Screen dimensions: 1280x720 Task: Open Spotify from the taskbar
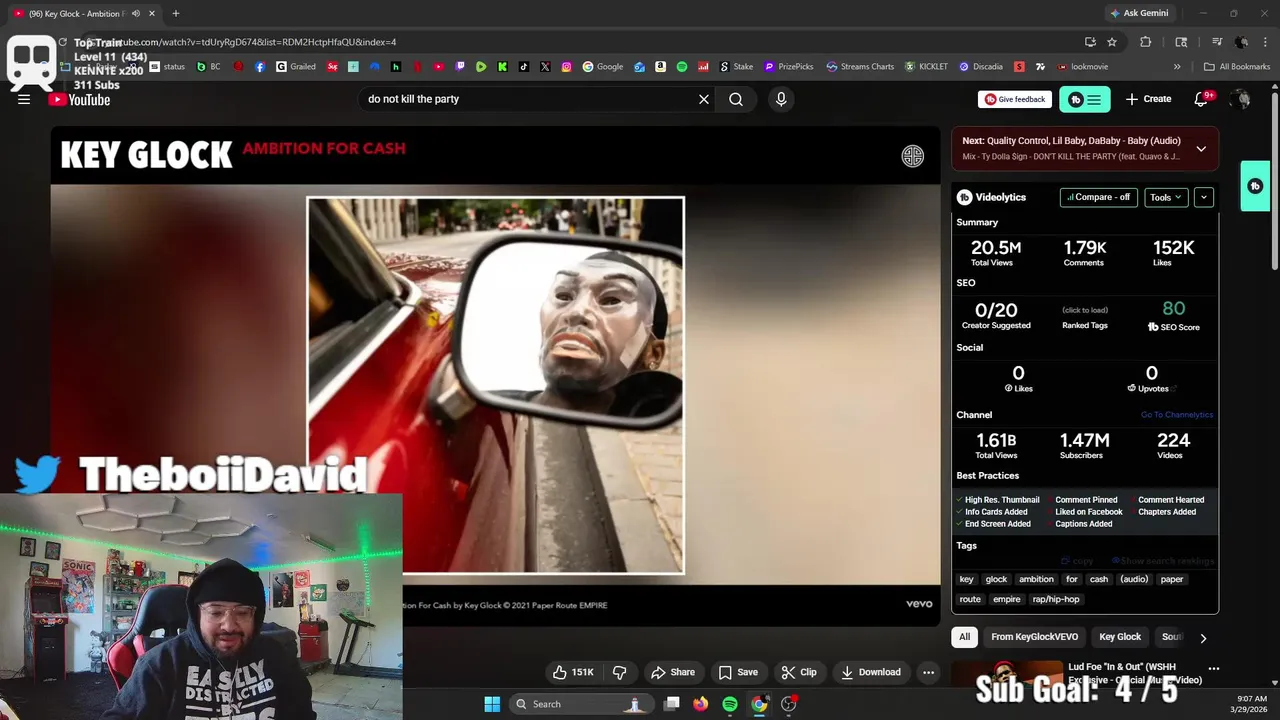pyautogui.click(x=730, y=704)
